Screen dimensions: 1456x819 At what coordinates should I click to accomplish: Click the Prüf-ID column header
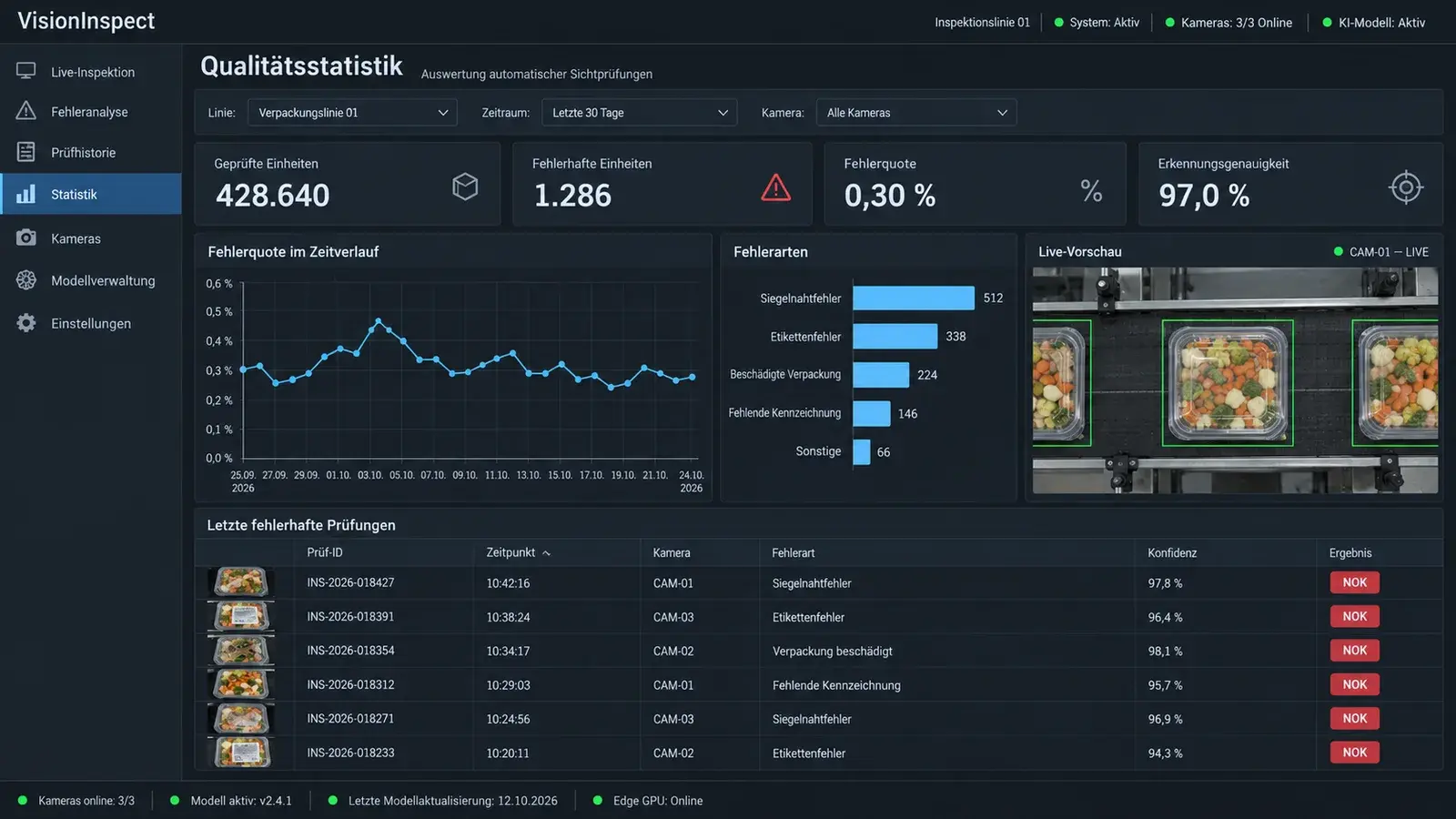tap(325, 553)
